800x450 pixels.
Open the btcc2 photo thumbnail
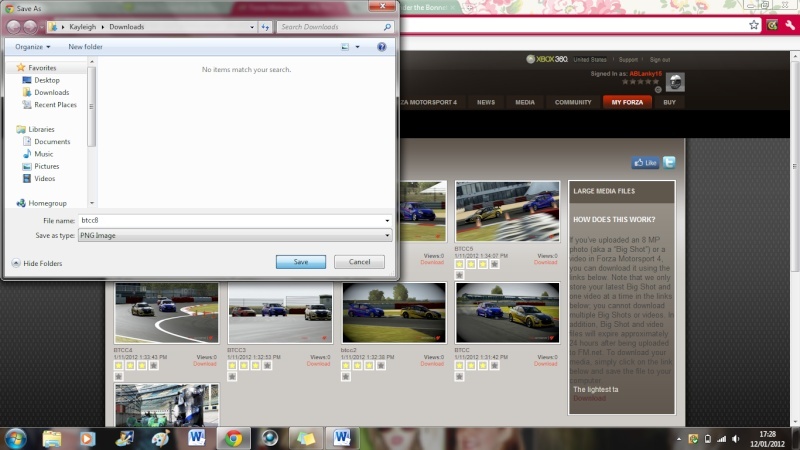(394, 313)
